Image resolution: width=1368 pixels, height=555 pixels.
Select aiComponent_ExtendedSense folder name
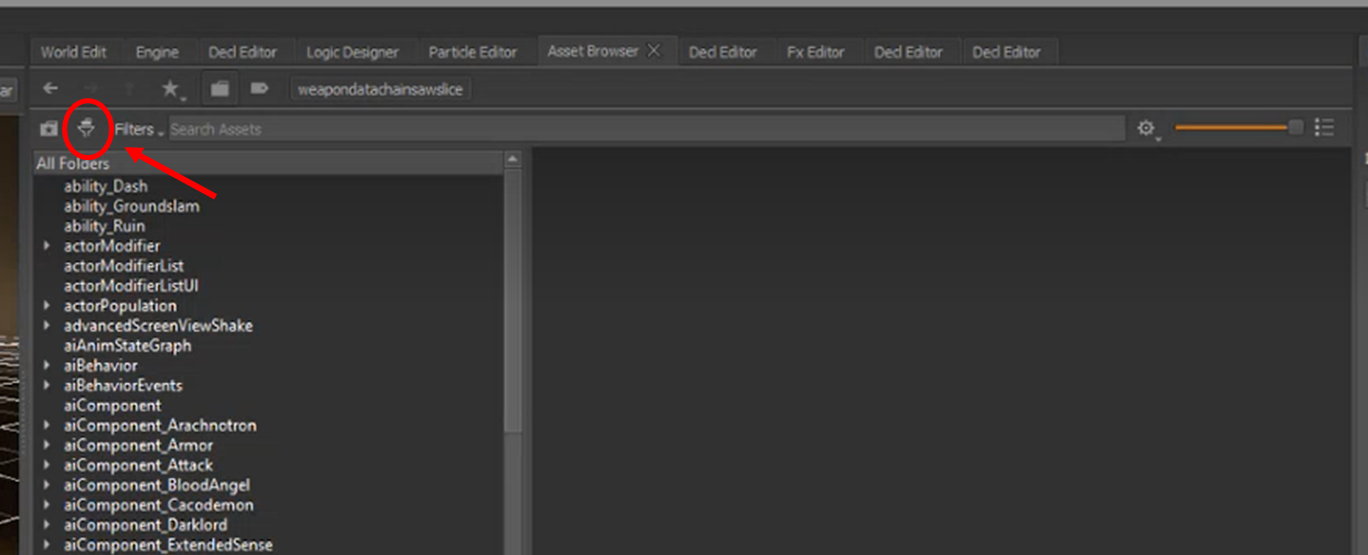pyautogui.click(x=168, y=546)
